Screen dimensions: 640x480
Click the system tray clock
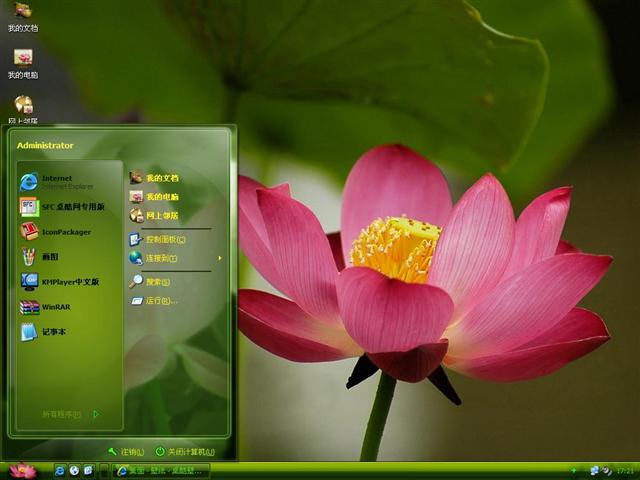click(625, 471)
